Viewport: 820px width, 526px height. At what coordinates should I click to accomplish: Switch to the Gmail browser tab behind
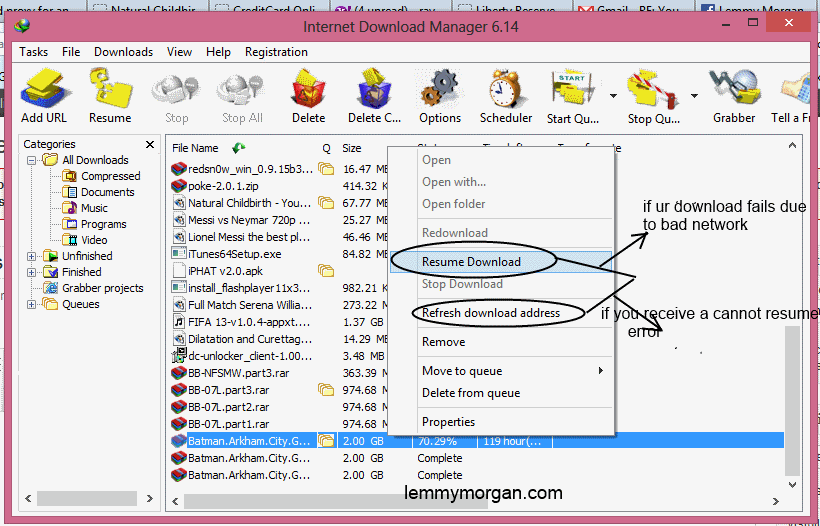634,7
